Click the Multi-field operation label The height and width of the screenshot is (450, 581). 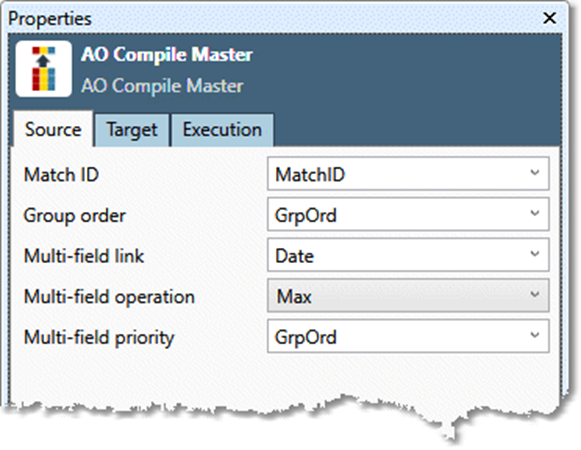coord(109,297)
